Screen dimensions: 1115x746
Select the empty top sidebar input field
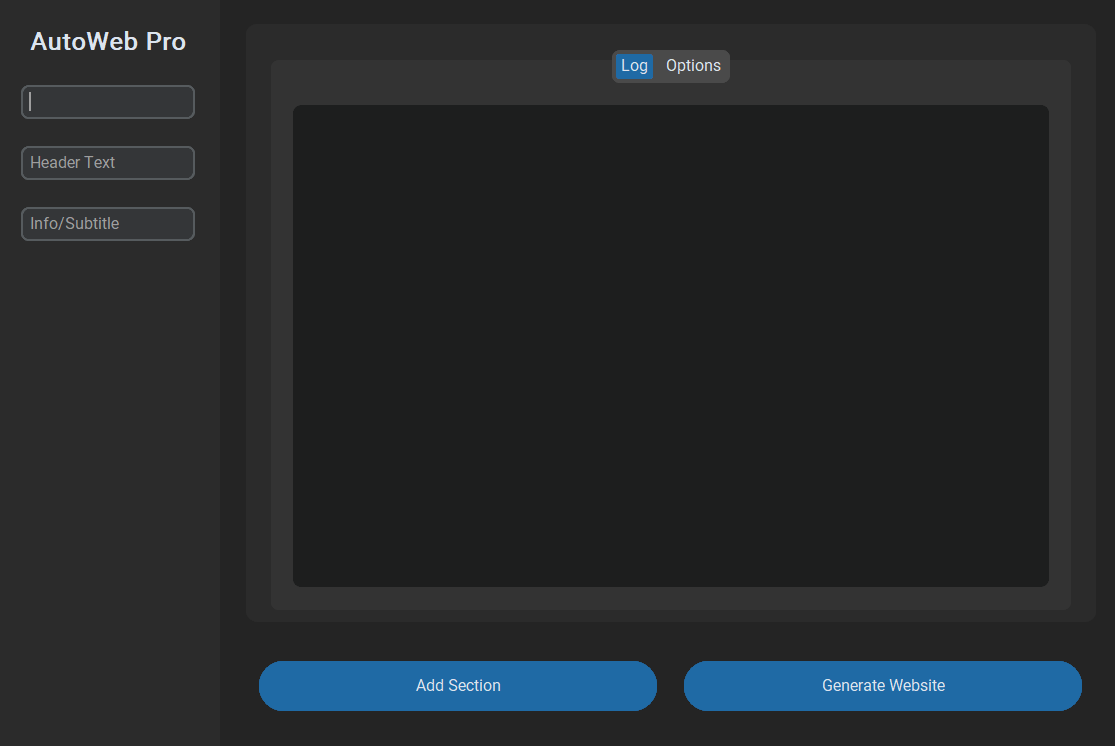click(x=108, y=102)
